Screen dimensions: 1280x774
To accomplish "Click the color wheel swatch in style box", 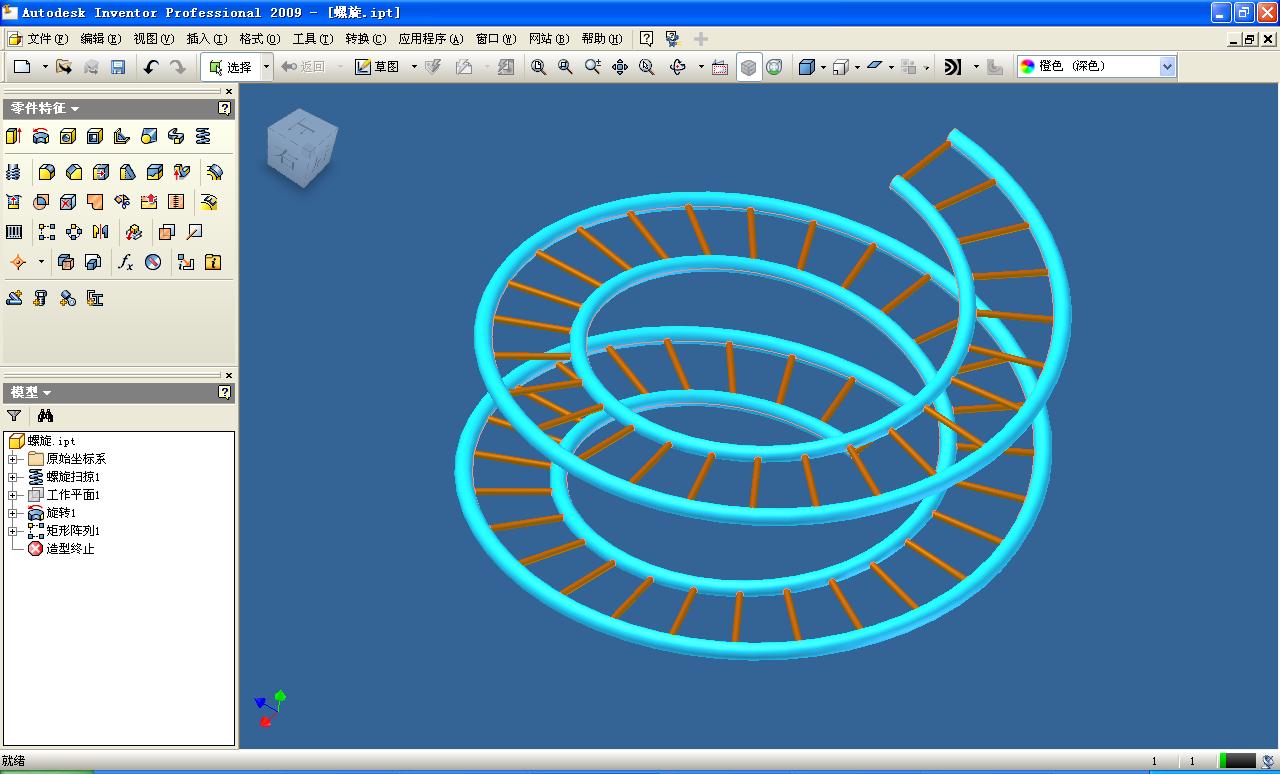I will tap(1027, 66).
